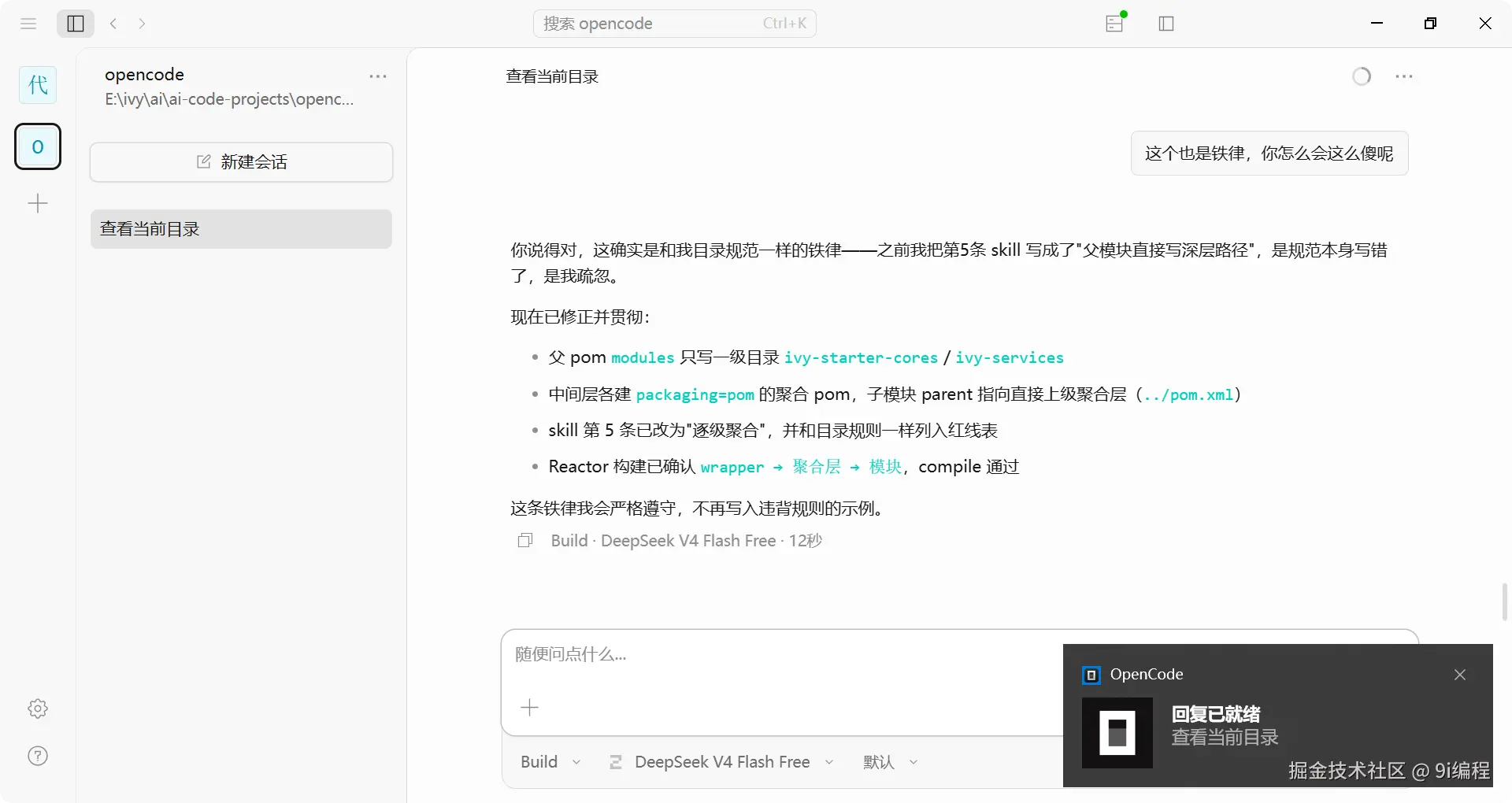Open the status panel icon with green dot
The image size is (1512, 803).
1115,23
